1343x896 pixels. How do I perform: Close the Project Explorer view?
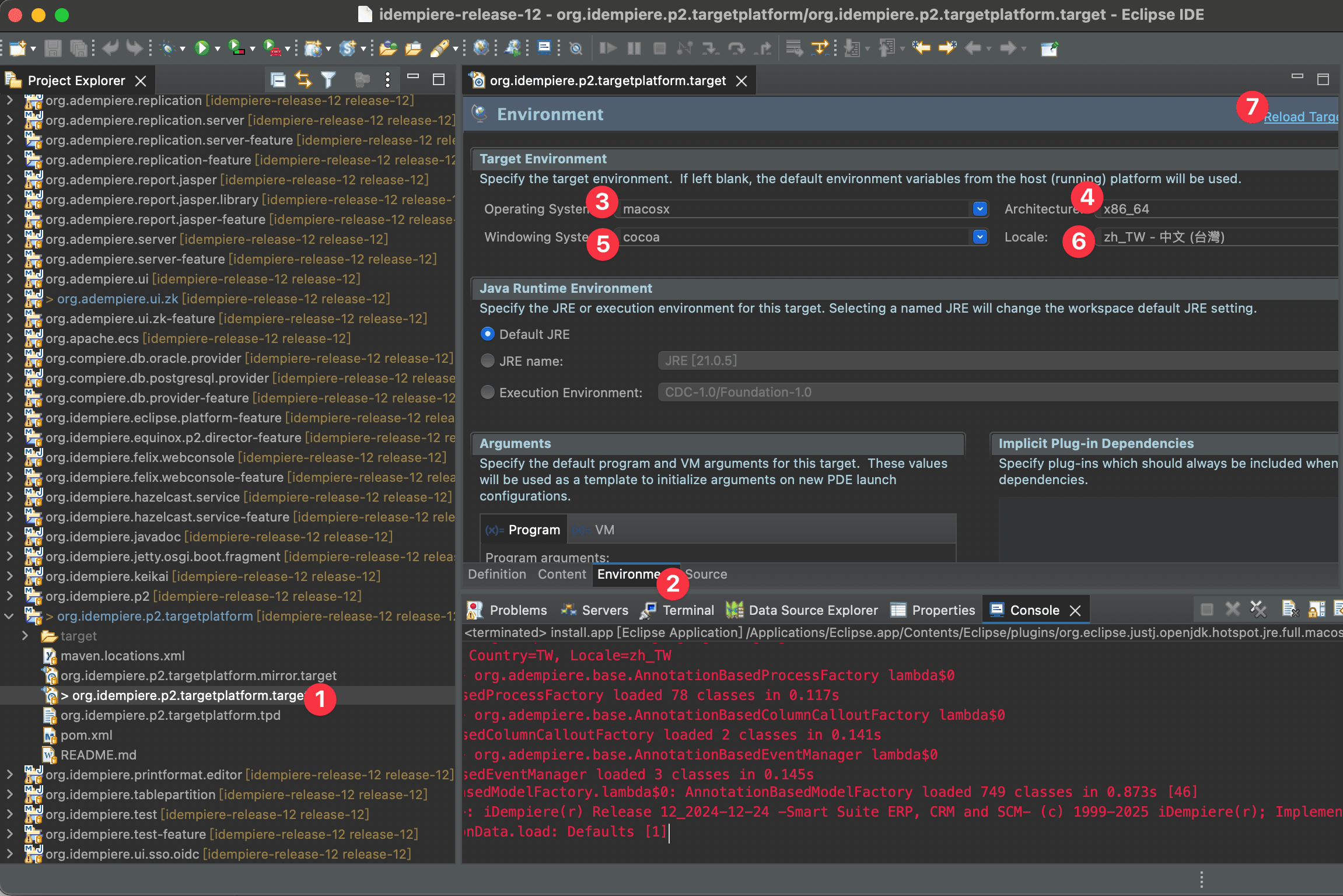point(141,81)
